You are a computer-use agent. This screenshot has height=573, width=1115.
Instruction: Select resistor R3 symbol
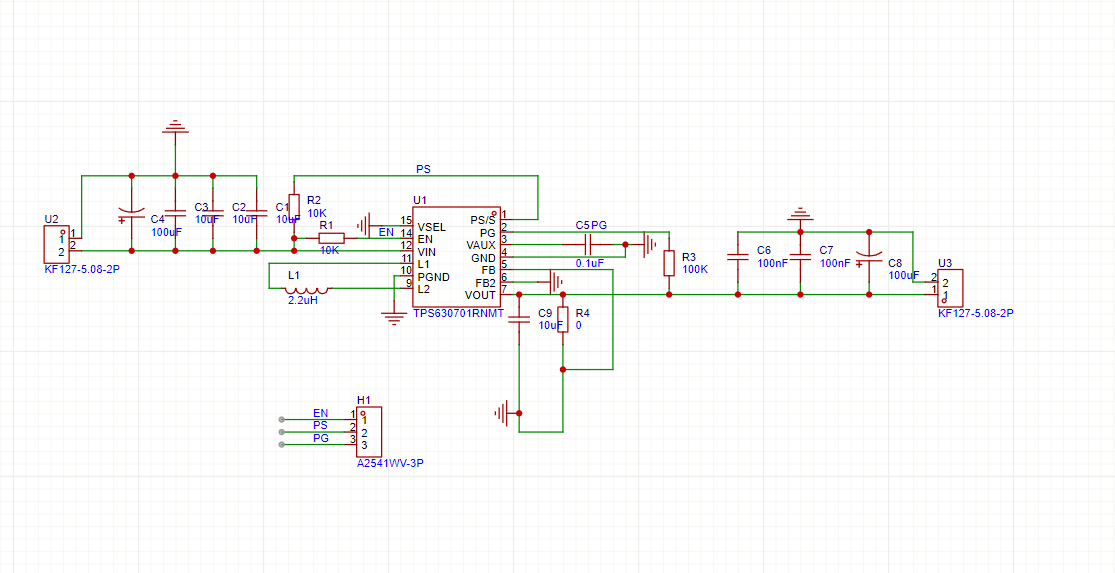pyautogui.click(x=669, y=263)
